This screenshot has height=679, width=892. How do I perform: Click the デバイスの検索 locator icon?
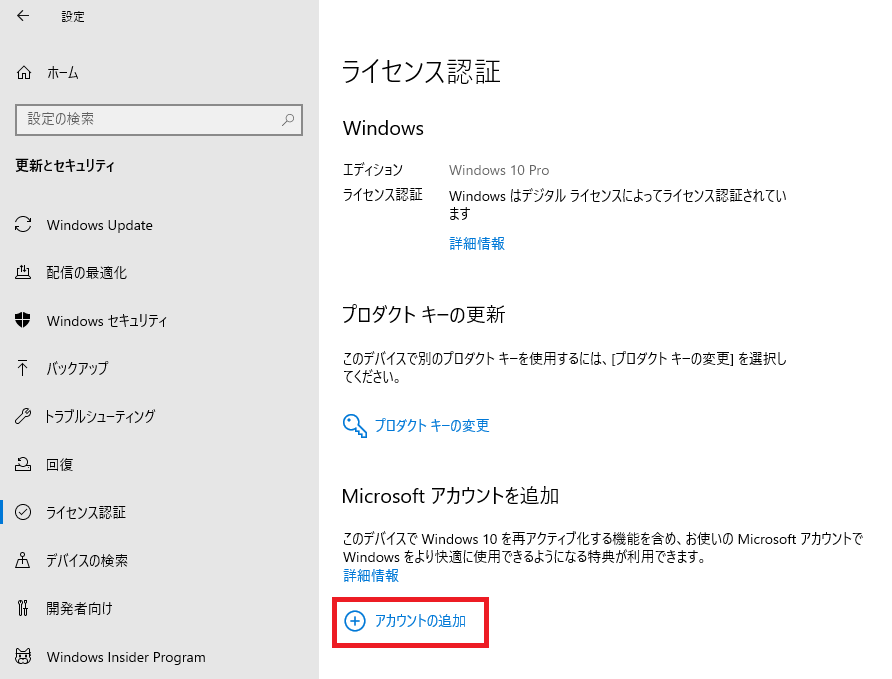pyautogui.click(x=23, y=560)
